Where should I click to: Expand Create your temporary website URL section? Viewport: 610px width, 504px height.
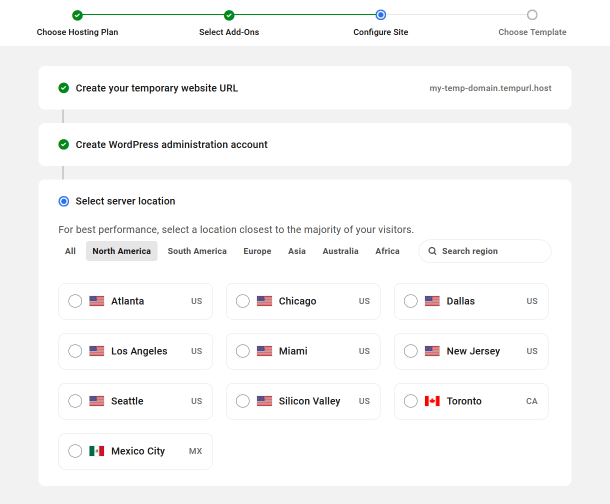157,88
